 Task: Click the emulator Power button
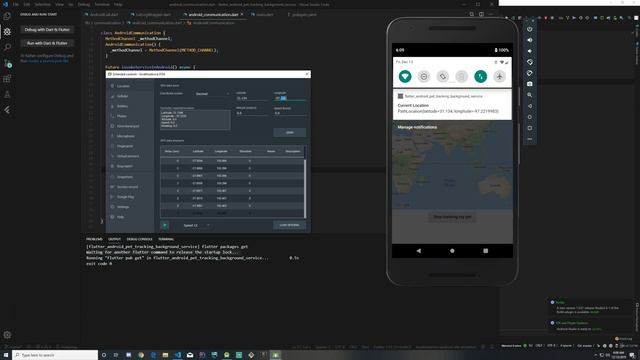point(529,29)
